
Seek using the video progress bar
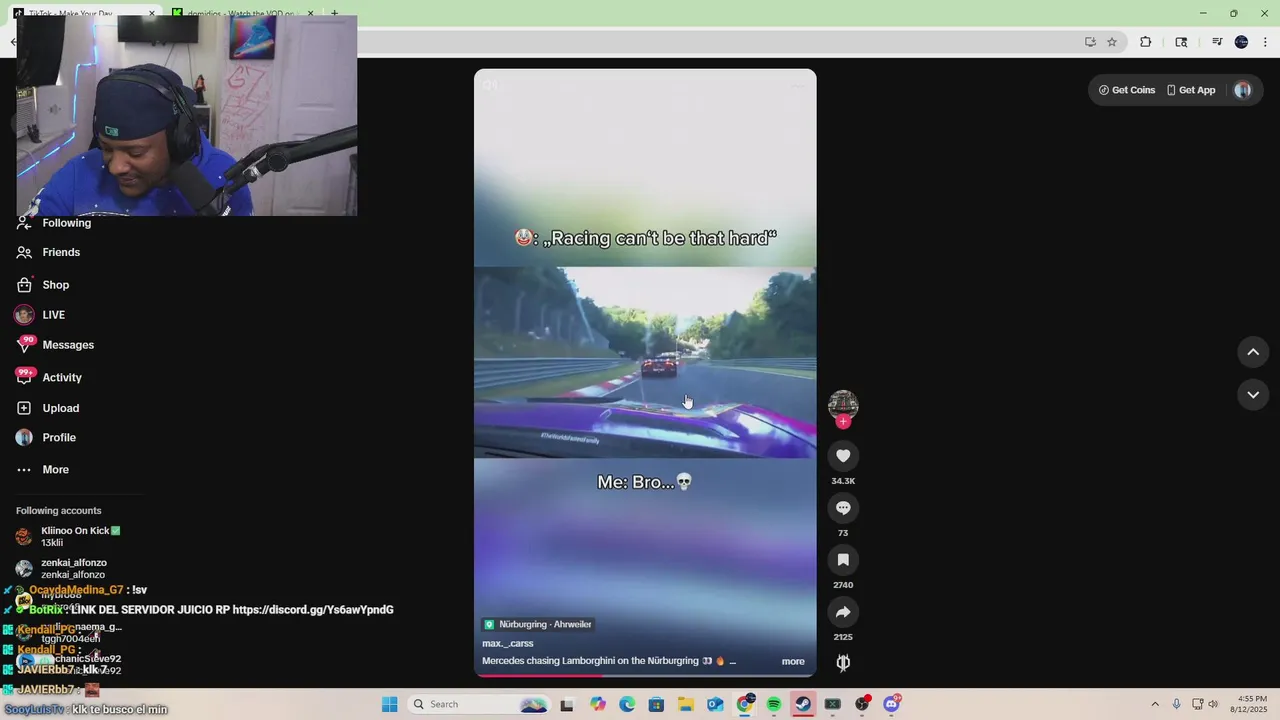tap(645, 675)
